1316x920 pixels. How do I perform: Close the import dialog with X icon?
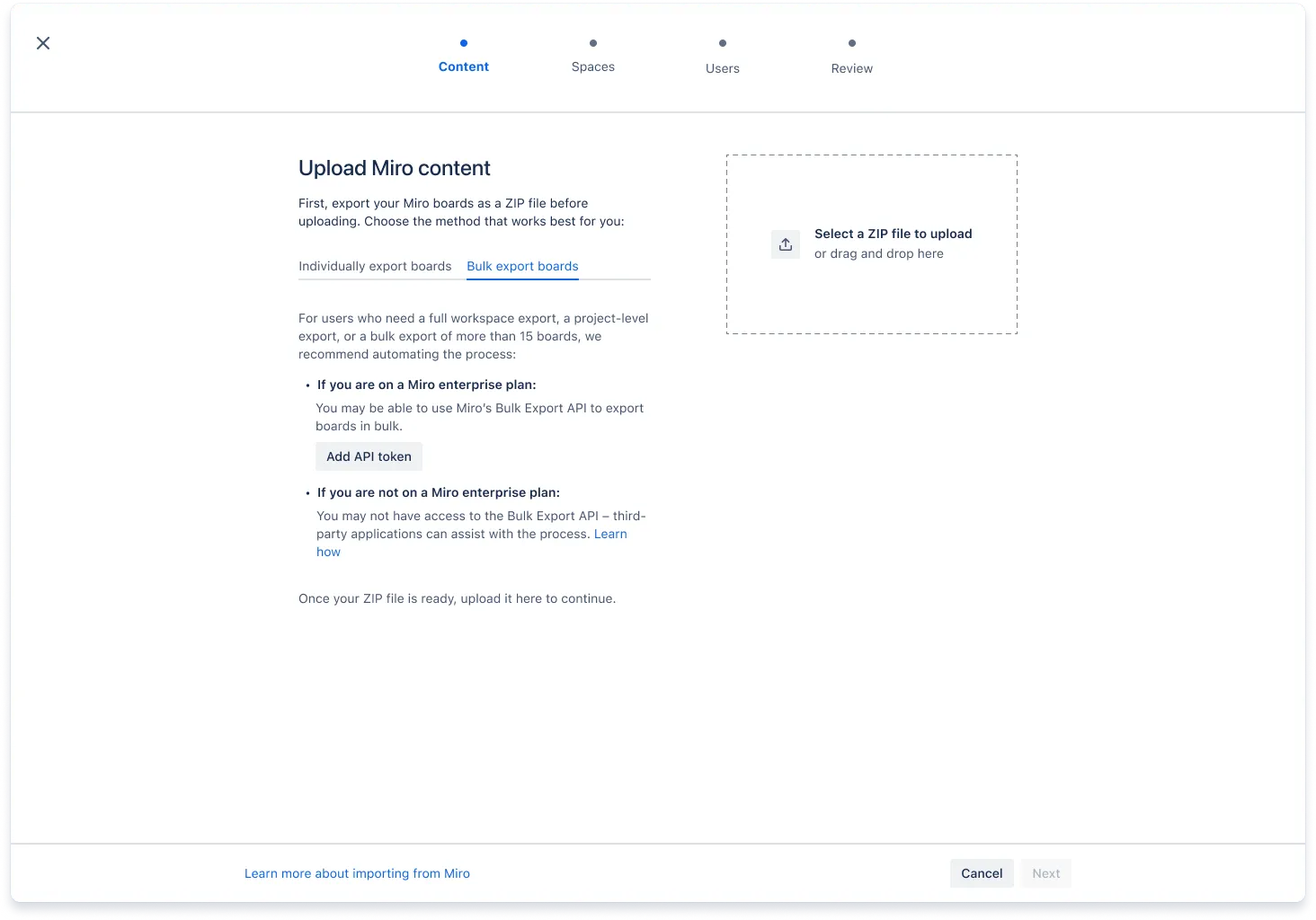click(x=43, y=43)
